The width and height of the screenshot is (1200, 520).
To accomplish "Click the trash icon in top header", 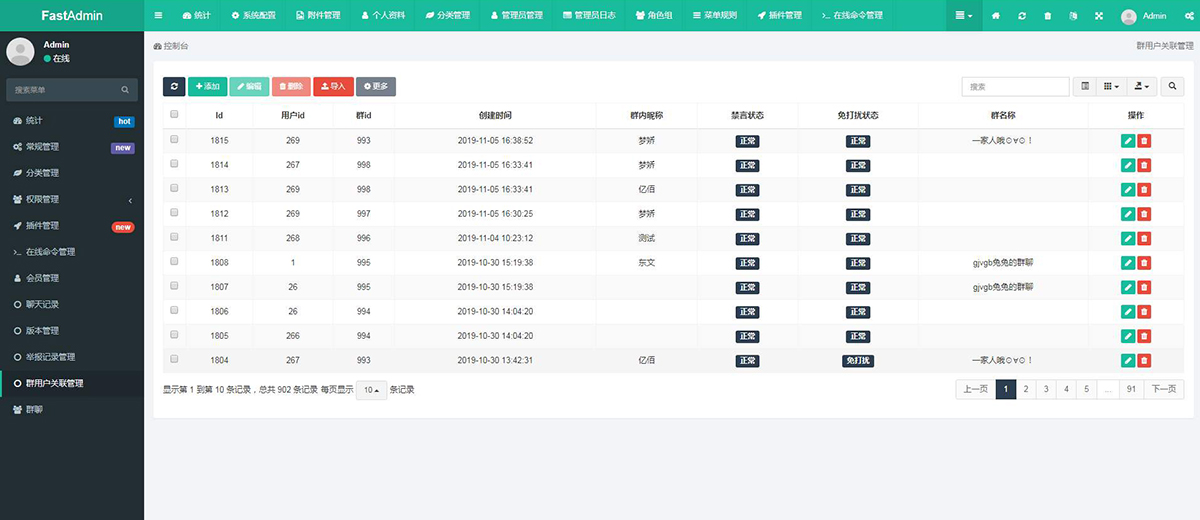I will point(1047,16).
